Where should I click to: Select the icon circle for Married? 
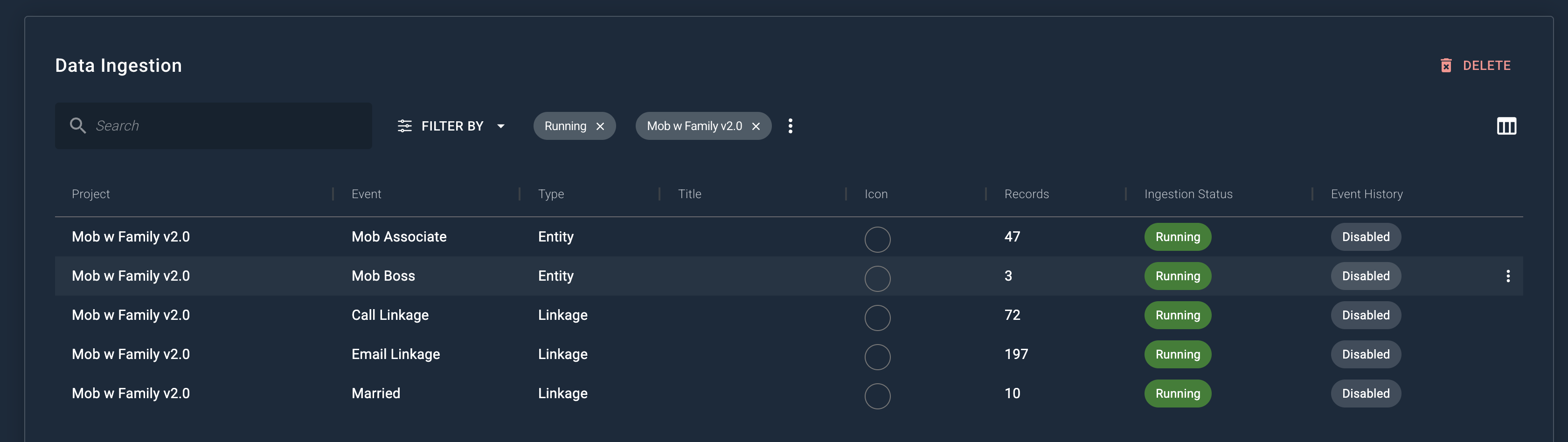[877, 396]
